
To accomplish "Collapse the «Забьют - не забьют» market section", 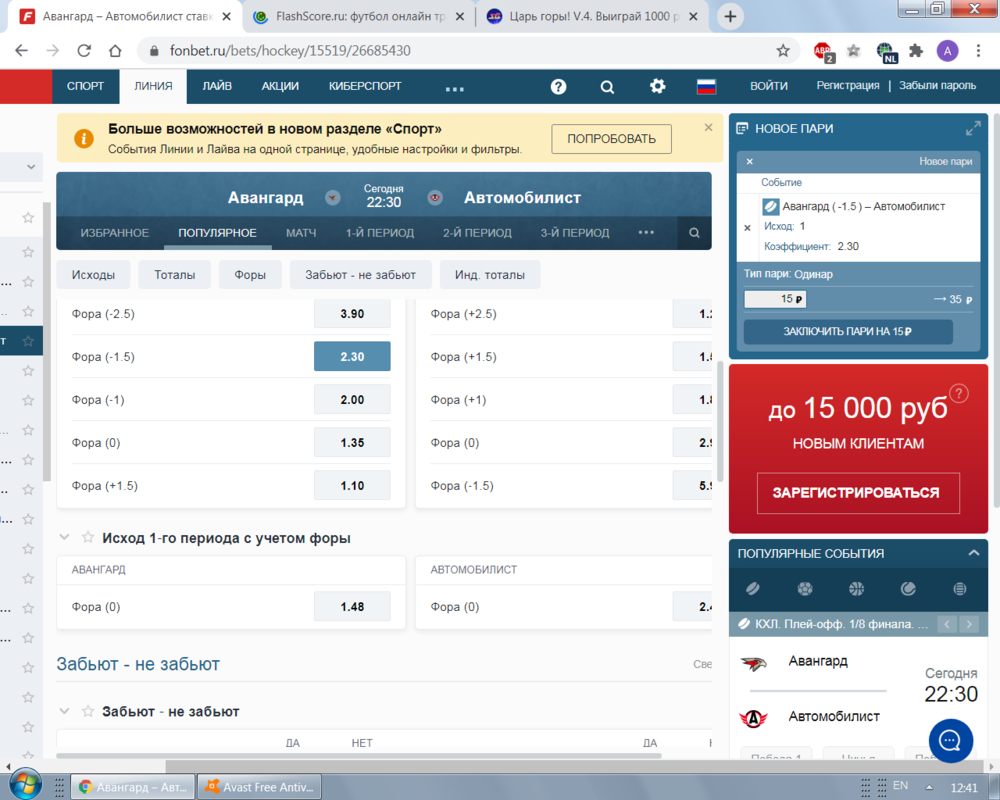I will [x=64, y=711].
